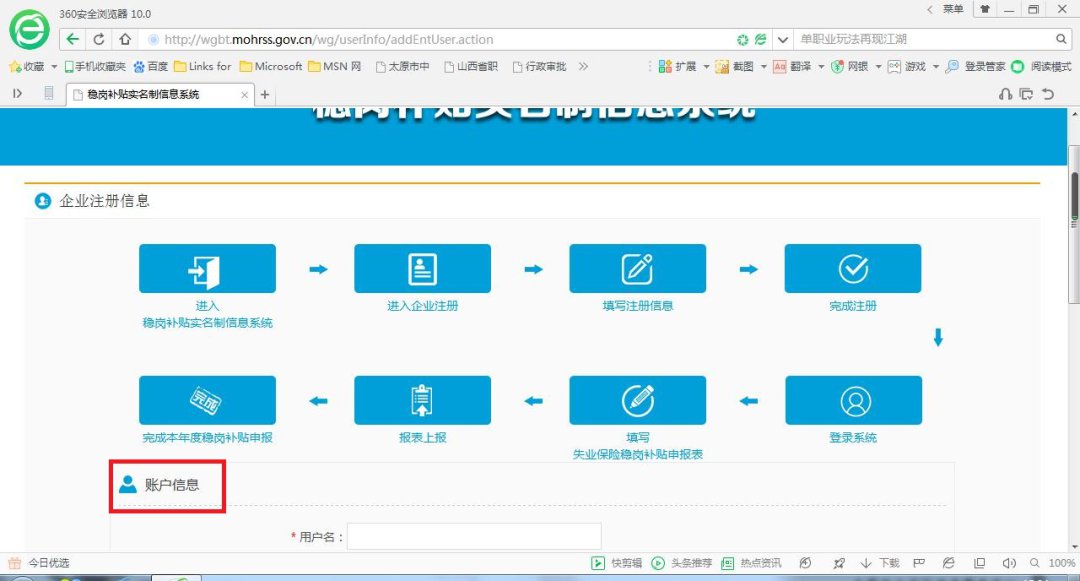Click the 进入企业注册 step icon
Image resolution: width=1080 pixels, height=581 pixels.
[422, 269]
